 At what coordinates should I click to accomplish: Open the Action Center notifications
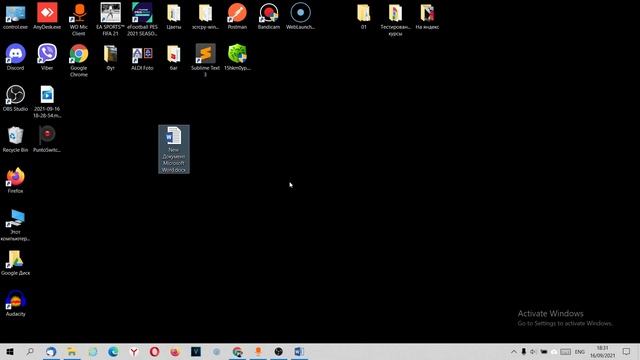click(x=627, y=352)
